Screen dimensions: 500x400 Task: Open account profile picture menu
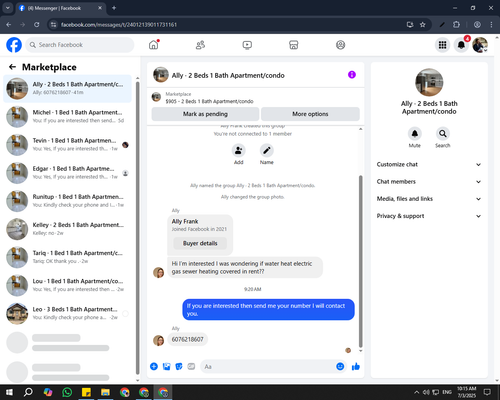pos(480,45)
